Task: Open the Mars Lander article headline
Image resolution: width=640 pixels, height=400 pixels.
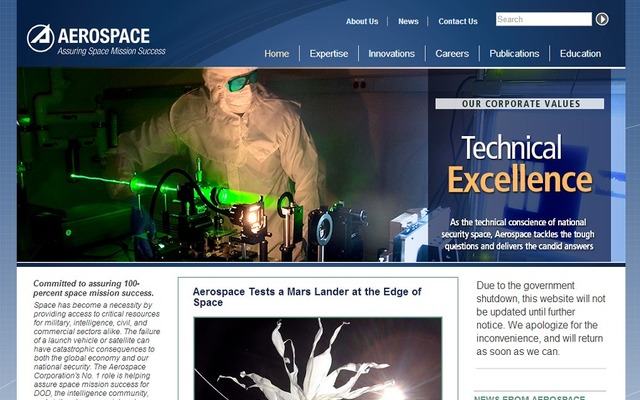Action: pyautogui.click(x=307, y=297)
